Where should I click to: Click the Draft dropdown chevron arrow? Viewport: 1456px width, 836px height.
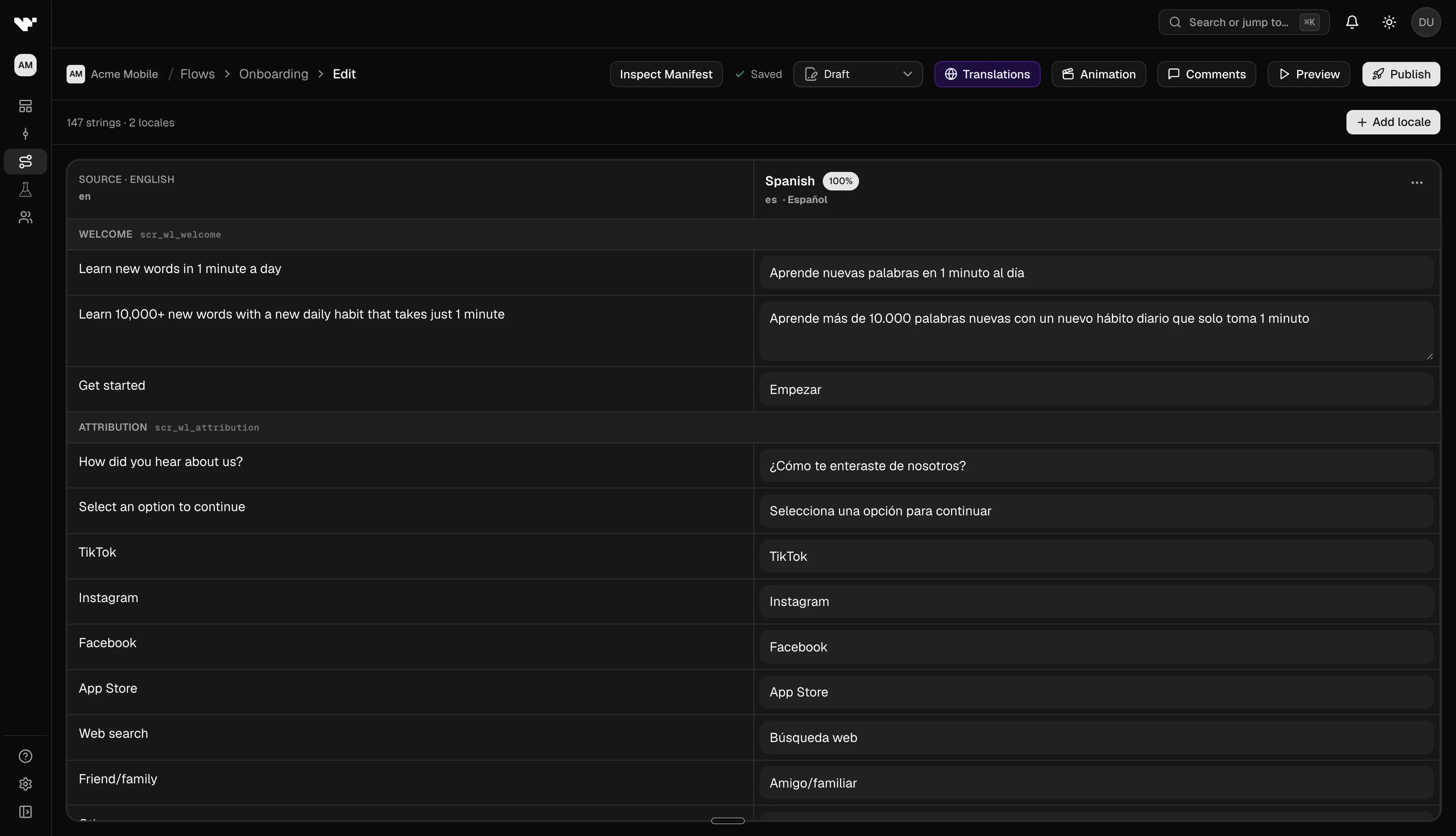[907, 74]
